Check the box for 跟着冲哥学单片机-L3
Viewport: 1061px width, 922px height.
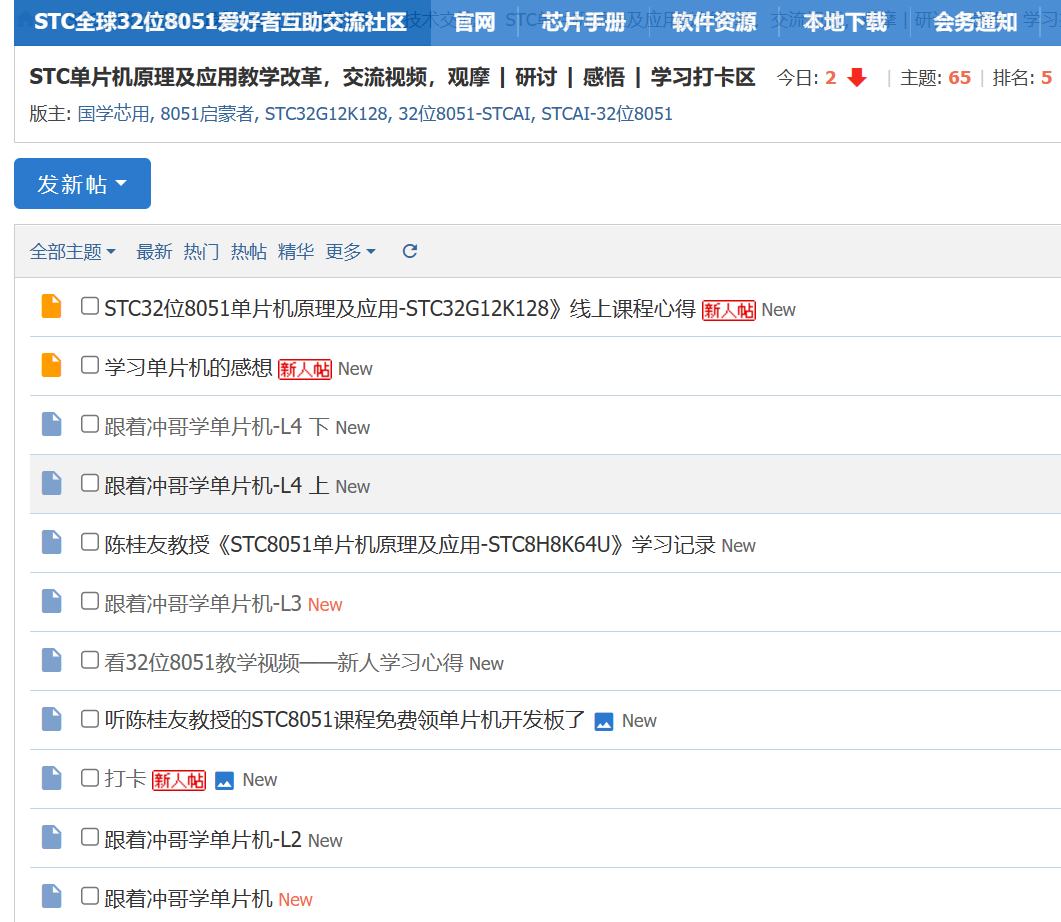pos(89,600)
